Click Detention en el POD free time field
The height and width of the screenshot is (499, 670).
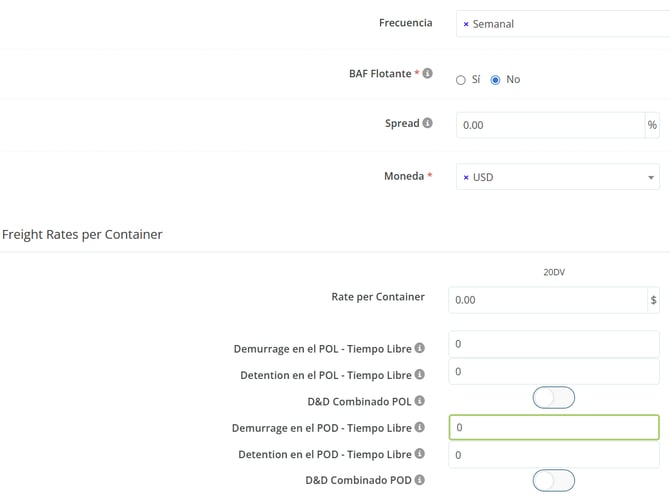pyautogui.click(x=553, y=455)
